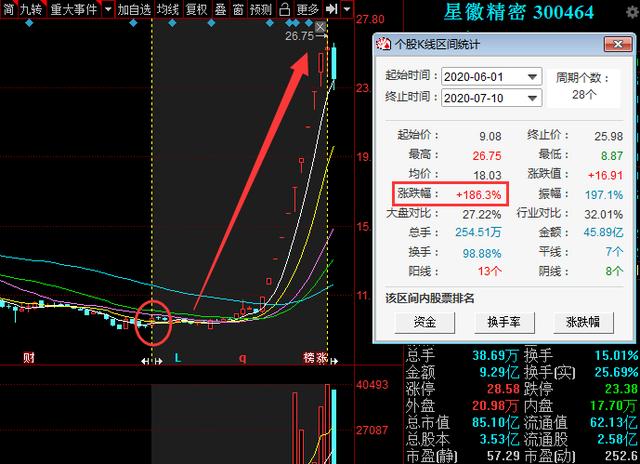
Task: Click the 阴线 count 8个
Action: (x=614, y=271)
